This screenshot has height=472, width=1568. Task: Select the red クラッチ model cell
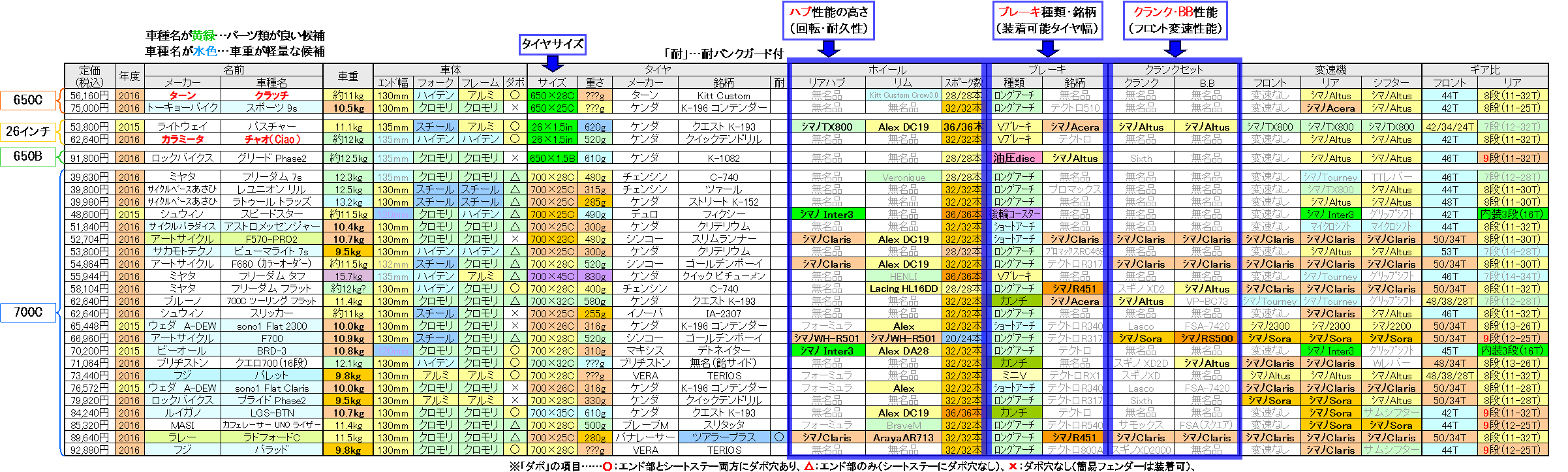pos(271,95)
